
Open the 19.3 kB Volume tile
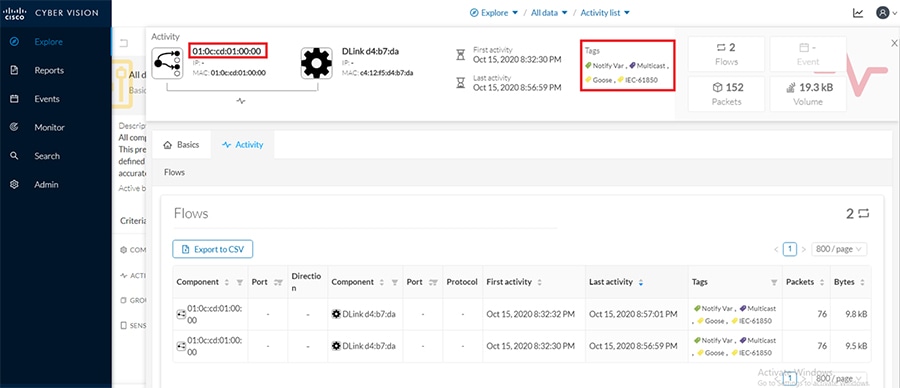pos(808,94)
